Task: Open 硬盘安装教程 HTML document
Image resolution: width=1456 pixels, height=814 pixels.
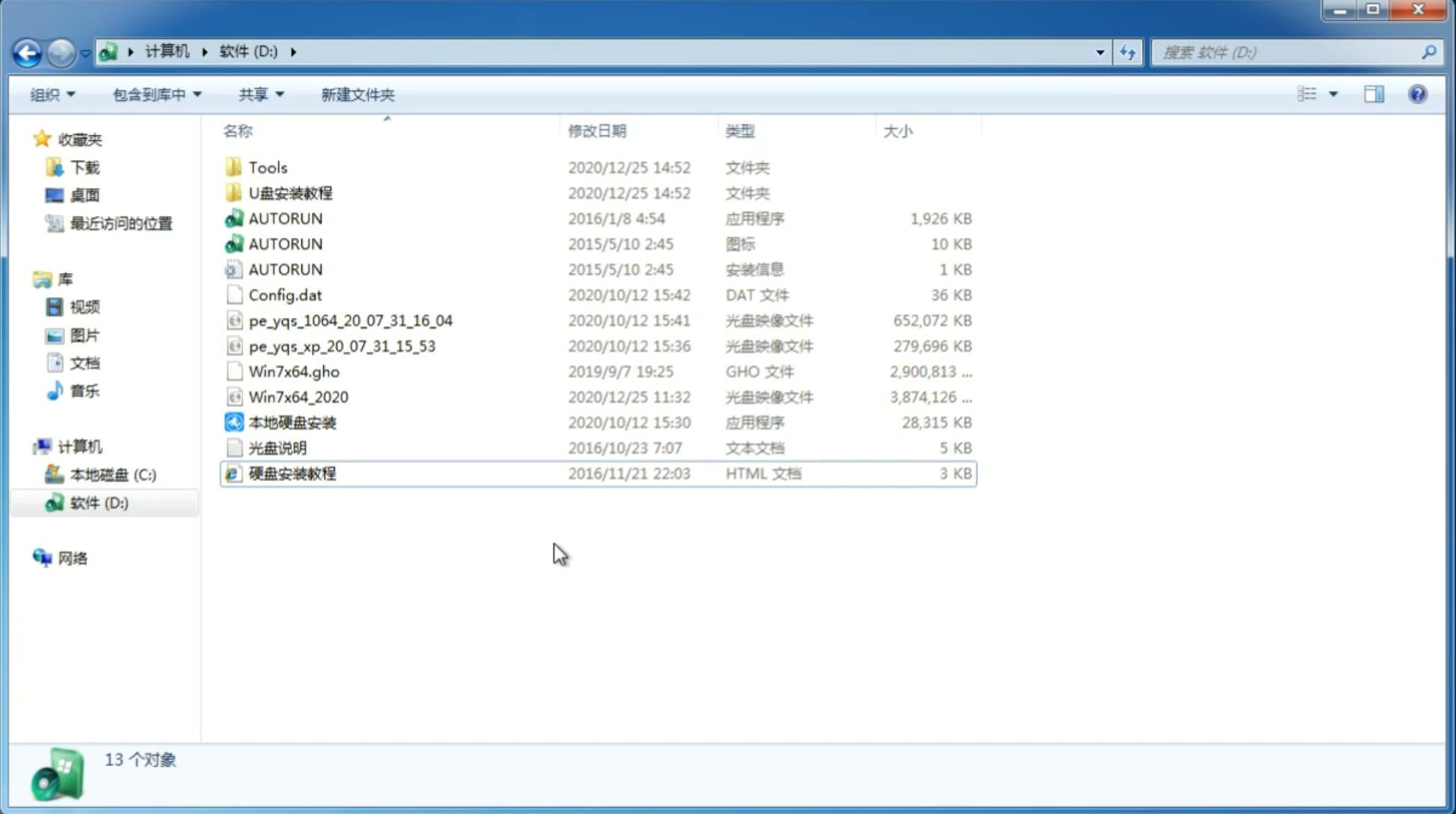Action: [291, 473]
